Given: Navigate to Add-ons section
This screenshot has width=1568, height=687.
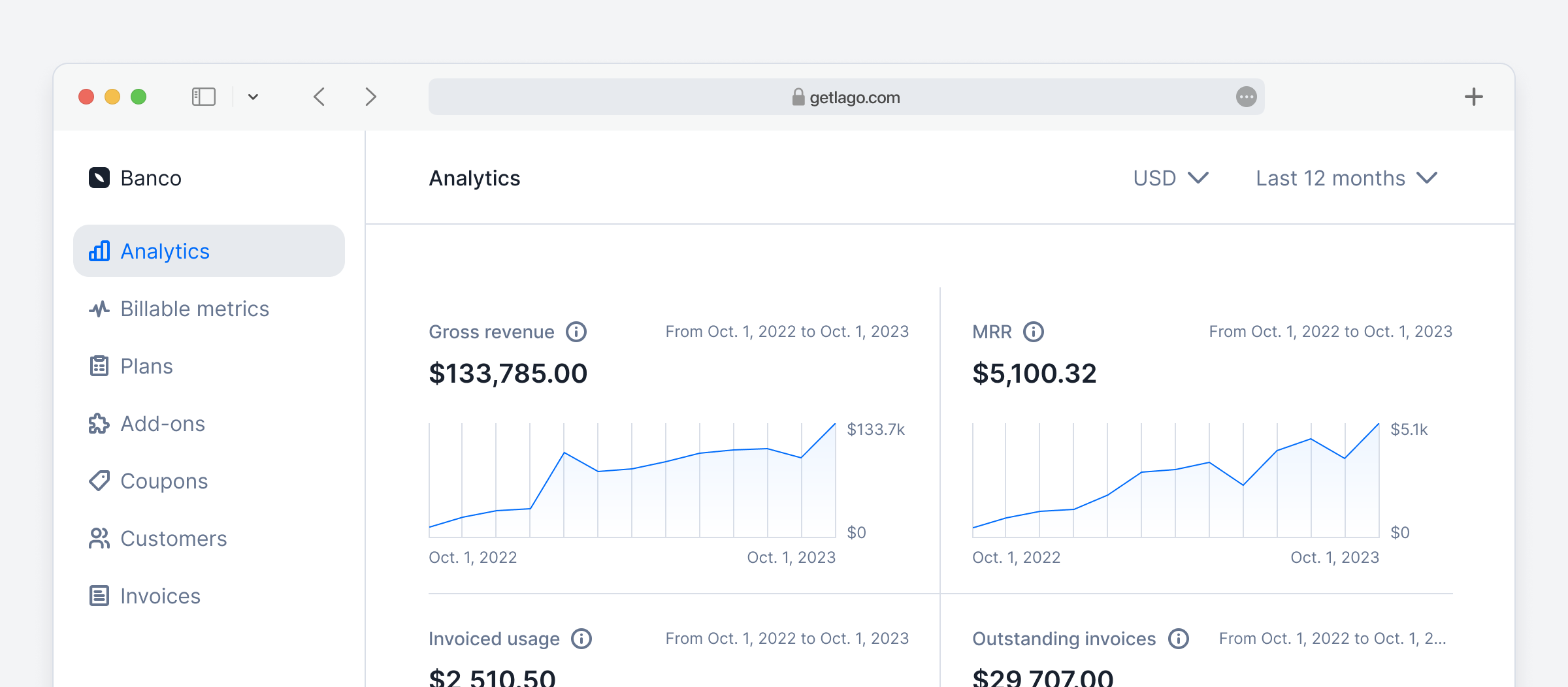Looking at the screenshot, I should (x=162, y=424).
